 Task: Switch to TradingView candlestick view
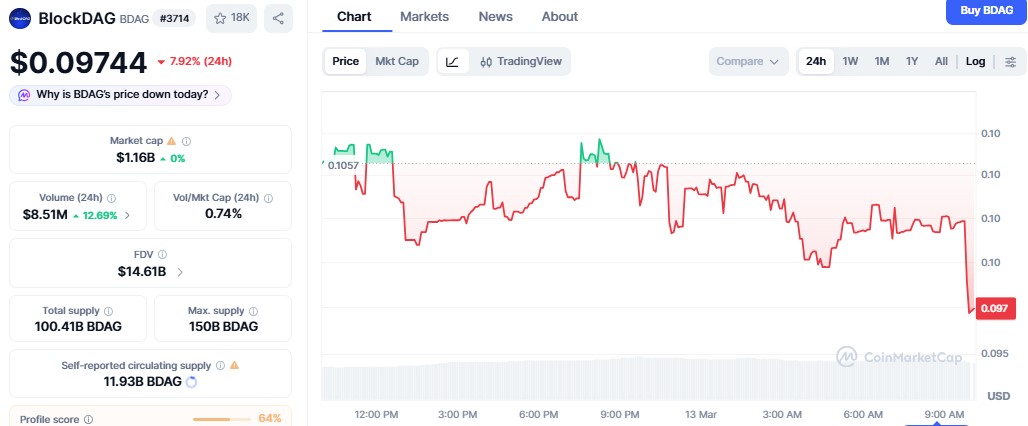coord(521,62)
